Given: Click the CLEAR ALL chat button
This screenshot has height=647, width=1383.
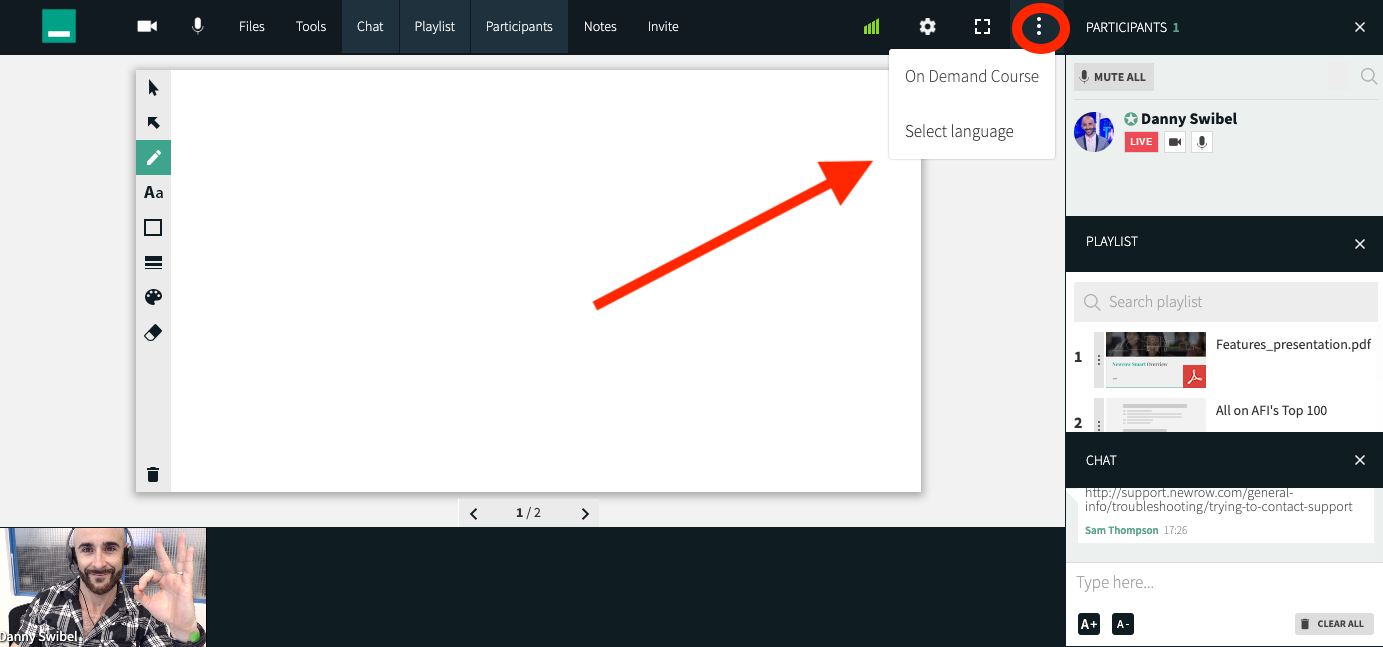Looking at the screenshot, I should pos(1334,624).
